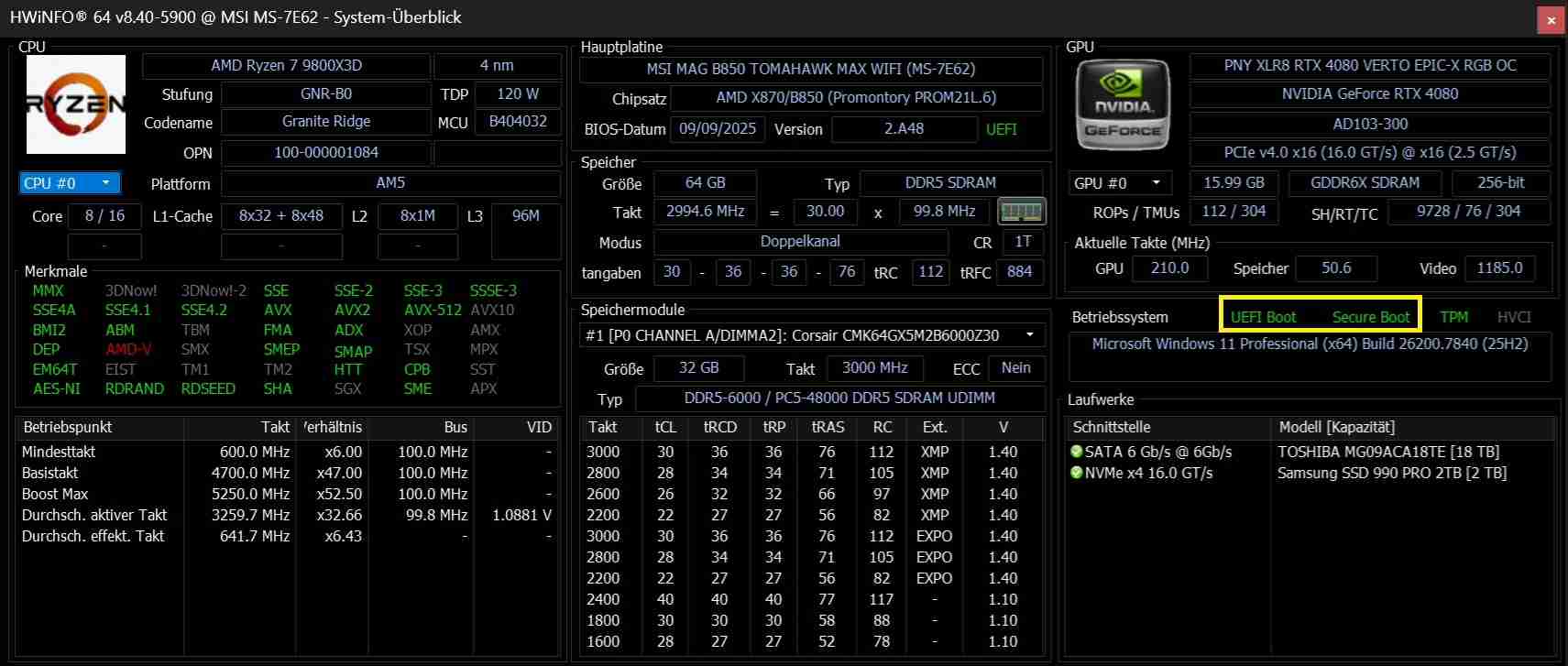Click the BIOS-Datum 09/09/2025 value
1568x666 pixels.
click(x=718, y=129)
